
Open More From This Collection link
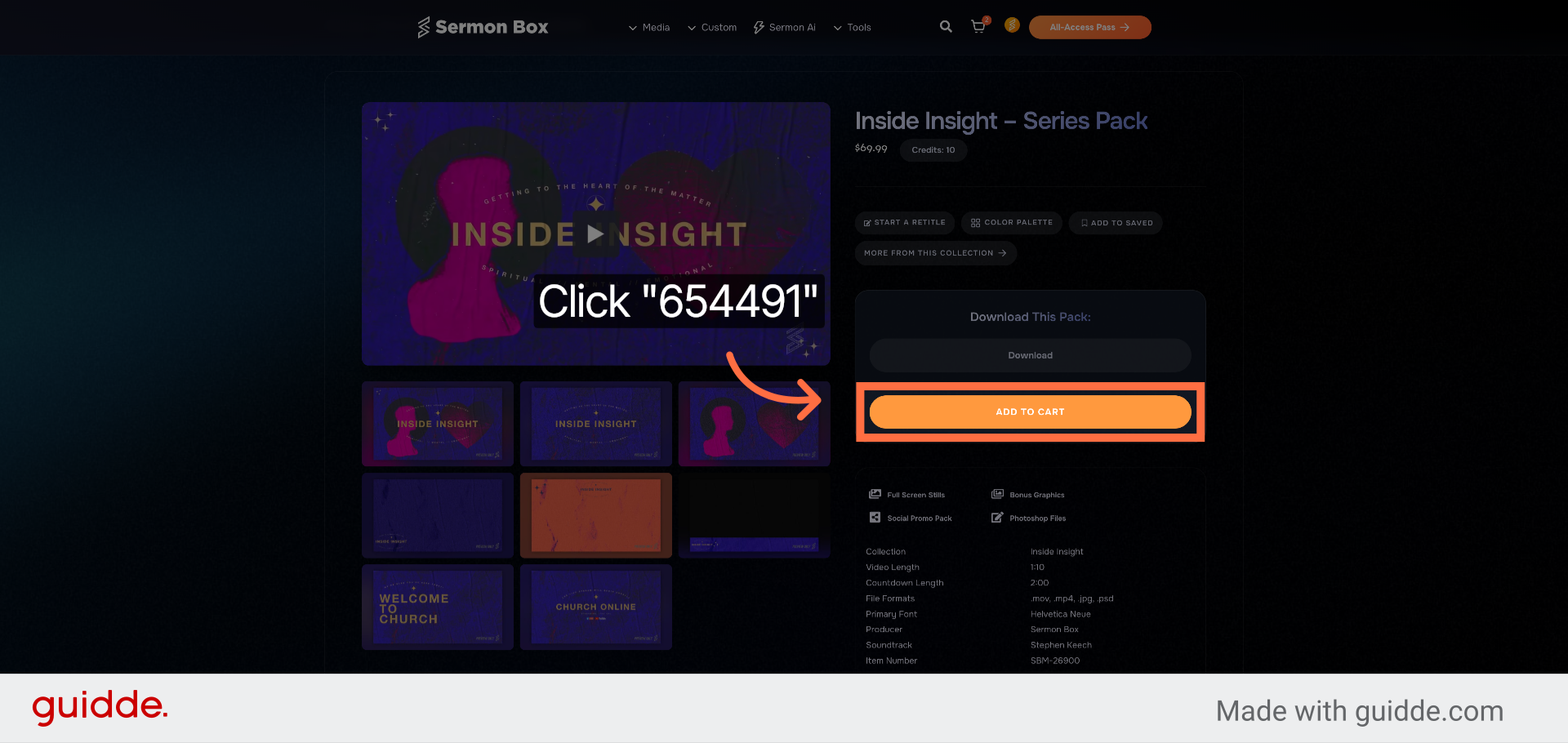coord(936,253)
